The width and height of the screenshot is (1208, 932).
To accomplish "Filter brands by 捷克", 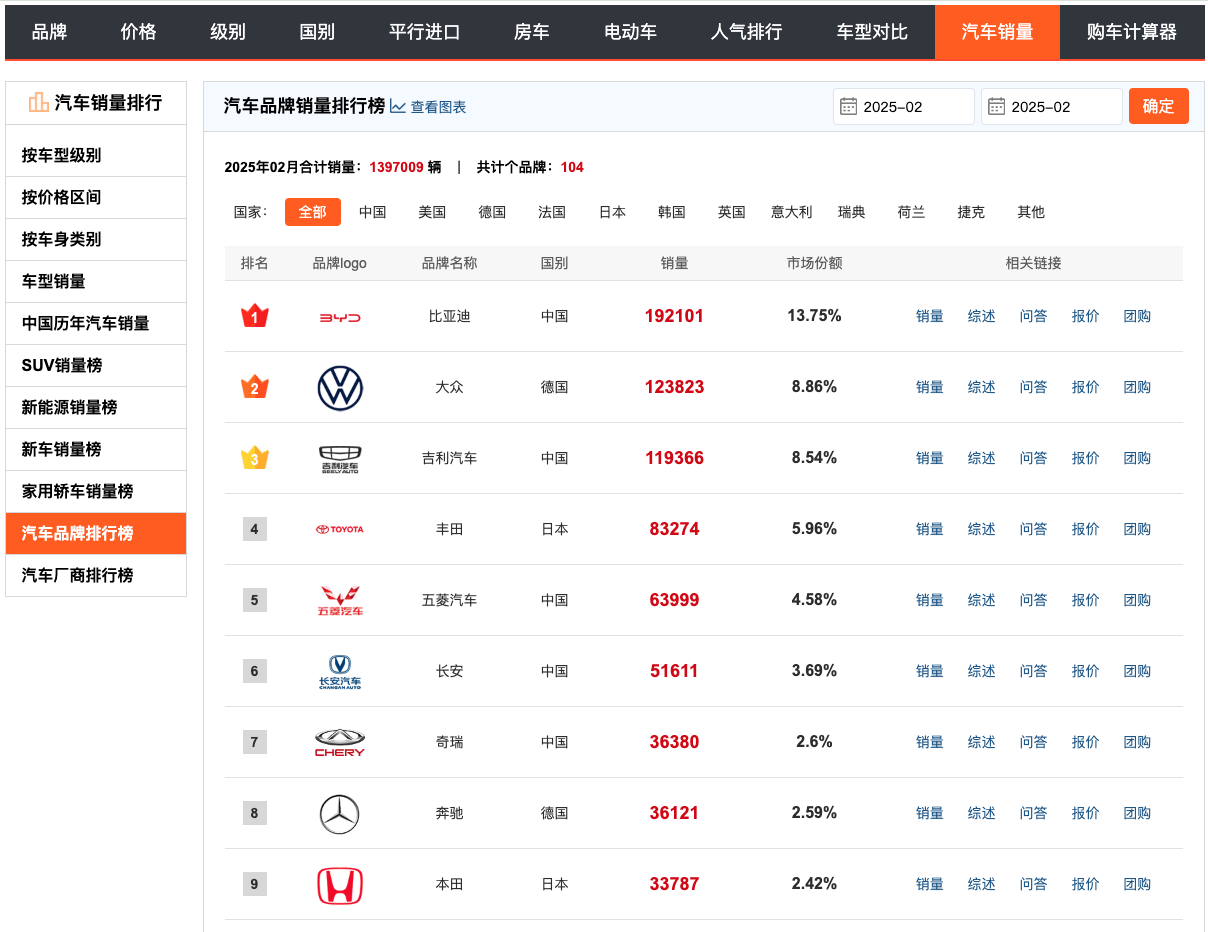I will coord(971,212).
